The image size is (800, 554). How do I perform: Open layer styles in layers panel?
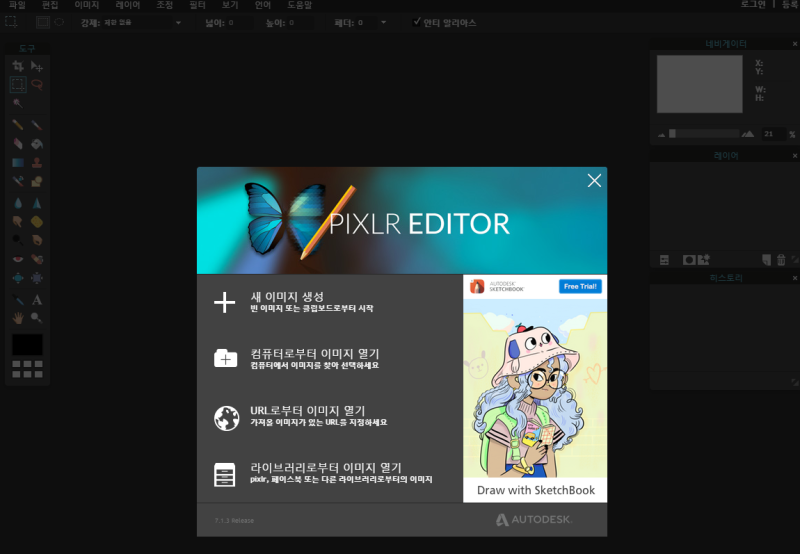704,260
